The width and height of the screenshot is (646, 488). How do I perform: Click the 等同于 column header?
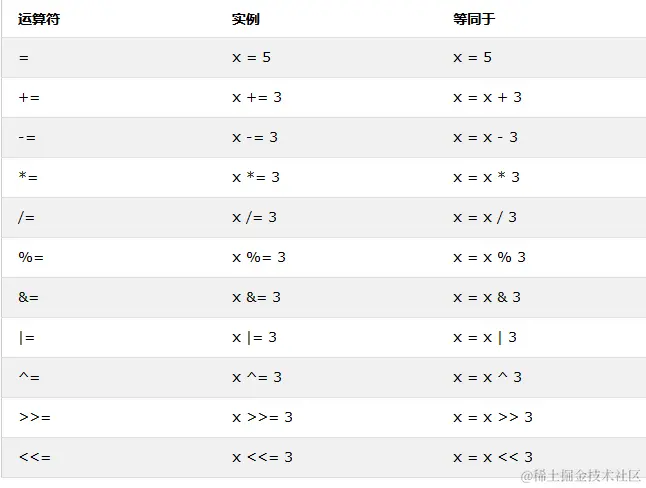point(474,19)
